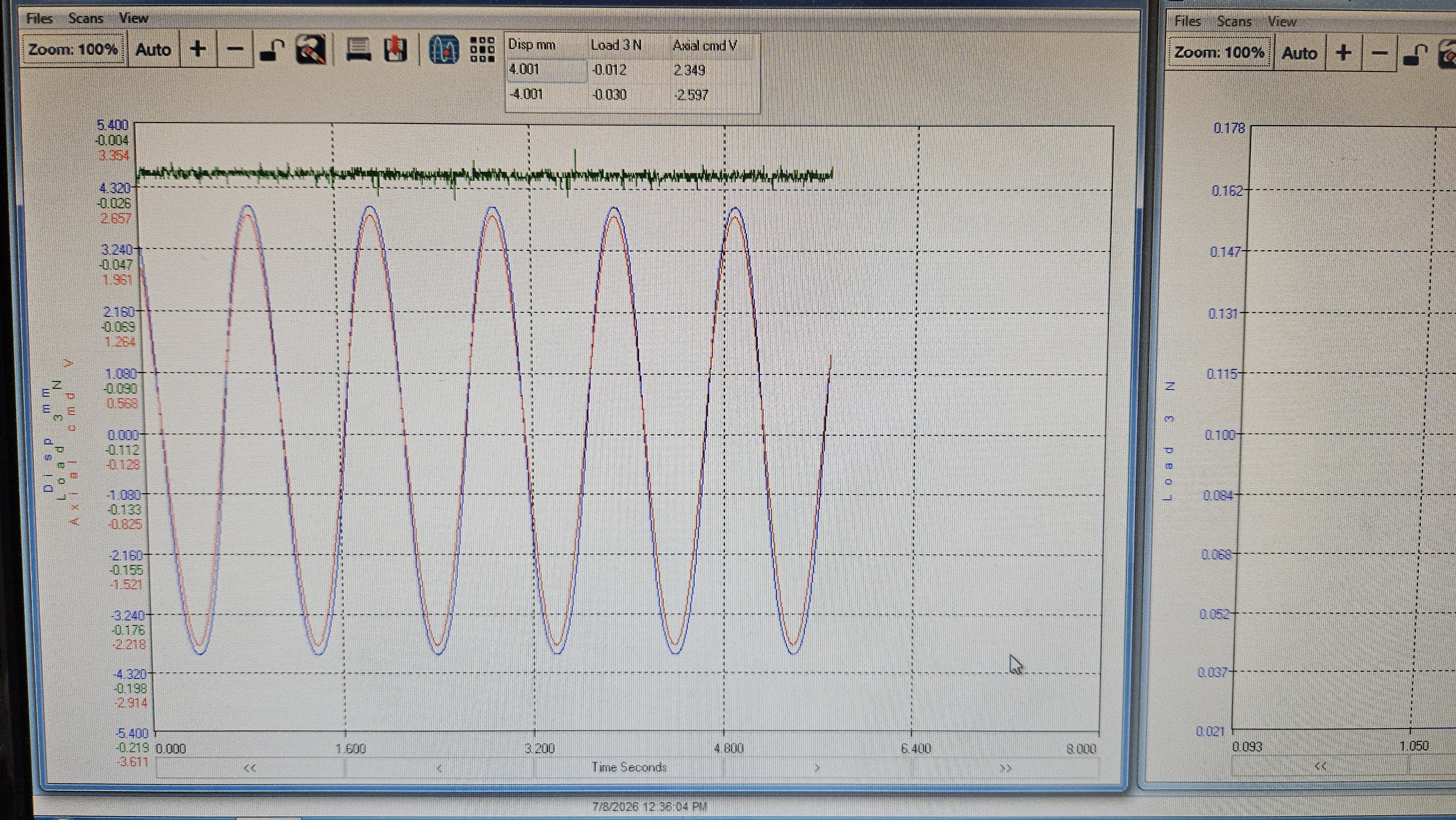Click the Load 3 N value -0.030
The height and width of the screenshot is (820, 1456).
click(x=609, y=94)
